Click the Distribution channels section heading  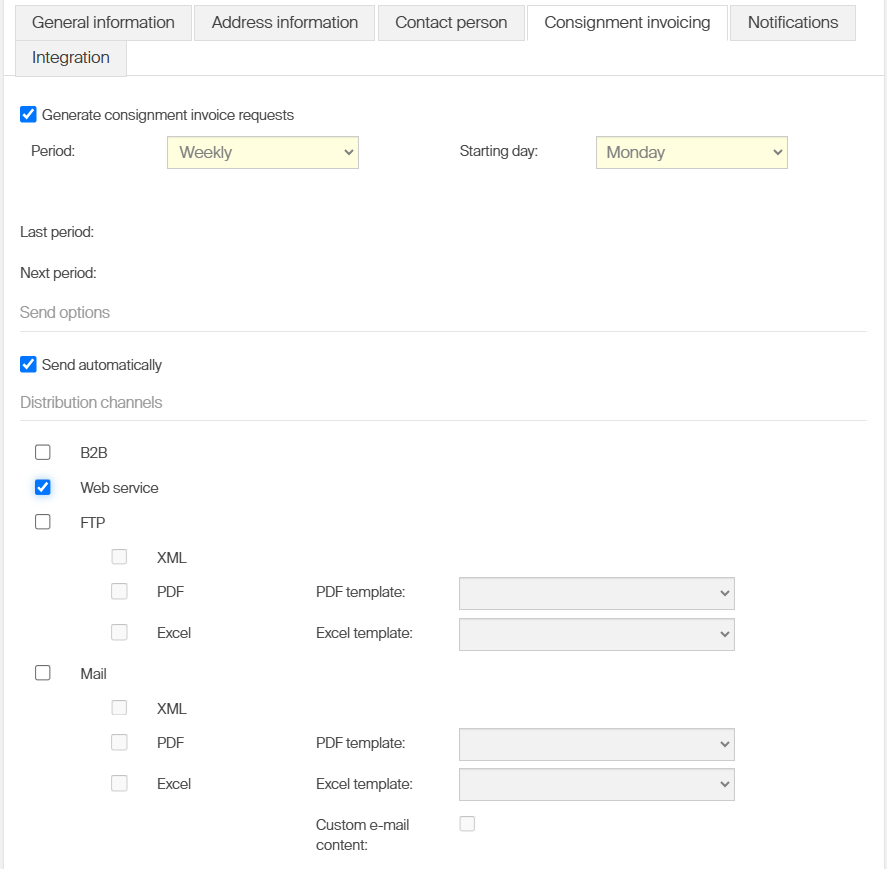(x=91, y=402)
